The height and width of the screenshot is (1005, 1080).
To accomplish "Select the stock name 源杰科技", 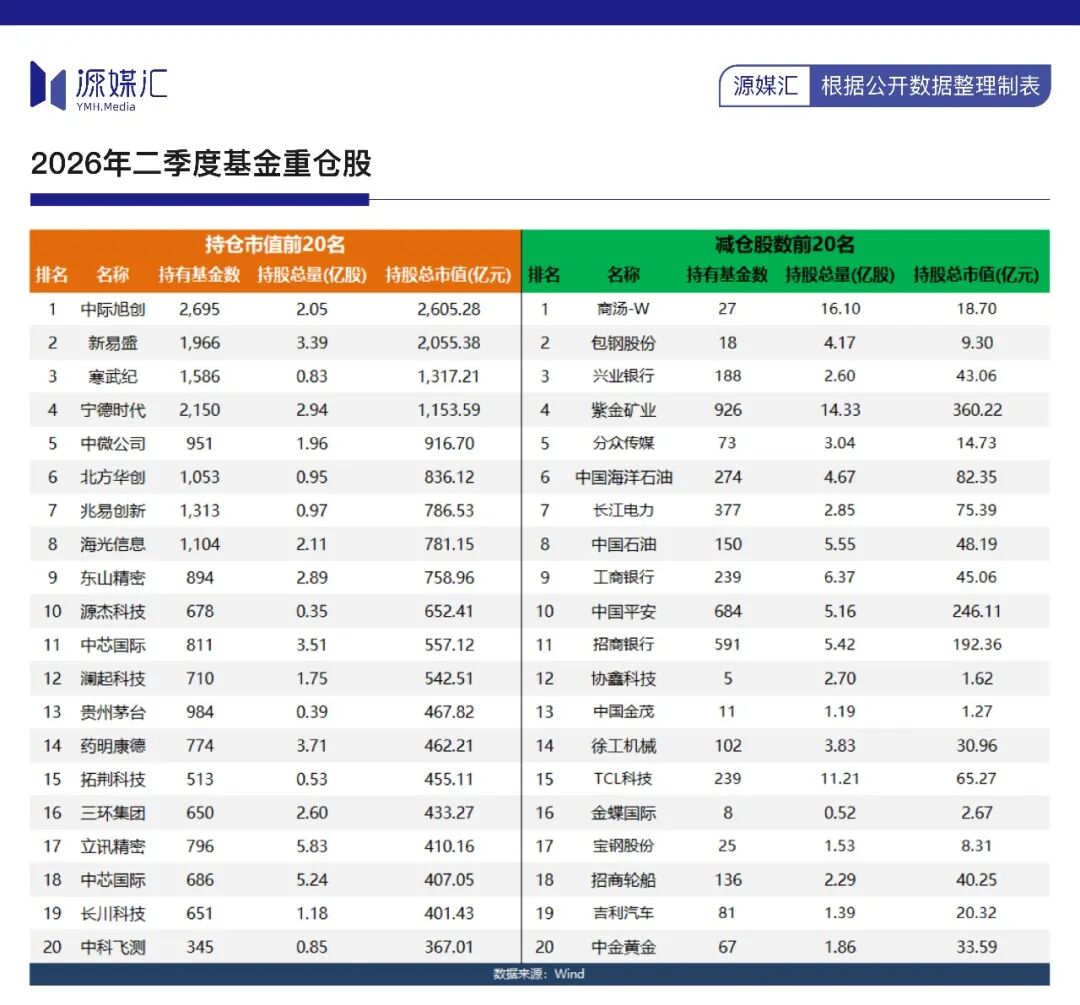I will pos(113,612).
